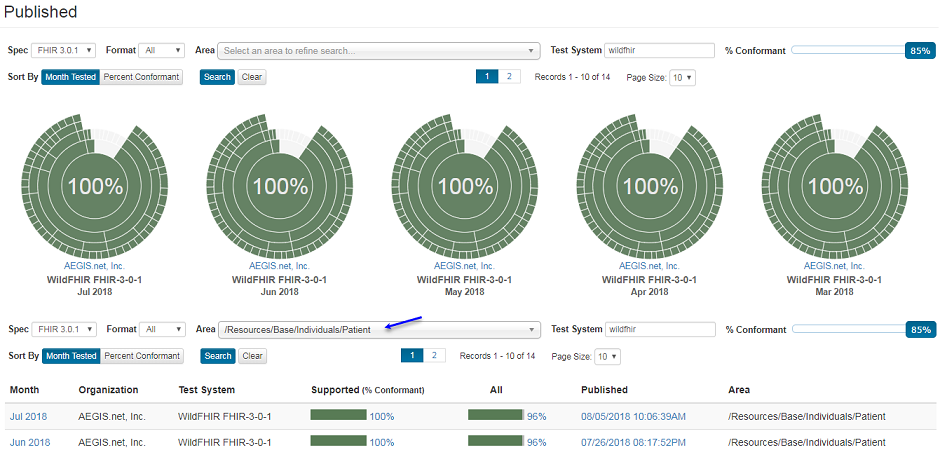The height and width of the screenshot is (457, 940).
Task: Open the Mar 2018 sunburst conformance chart
Action: pos(834,186)
